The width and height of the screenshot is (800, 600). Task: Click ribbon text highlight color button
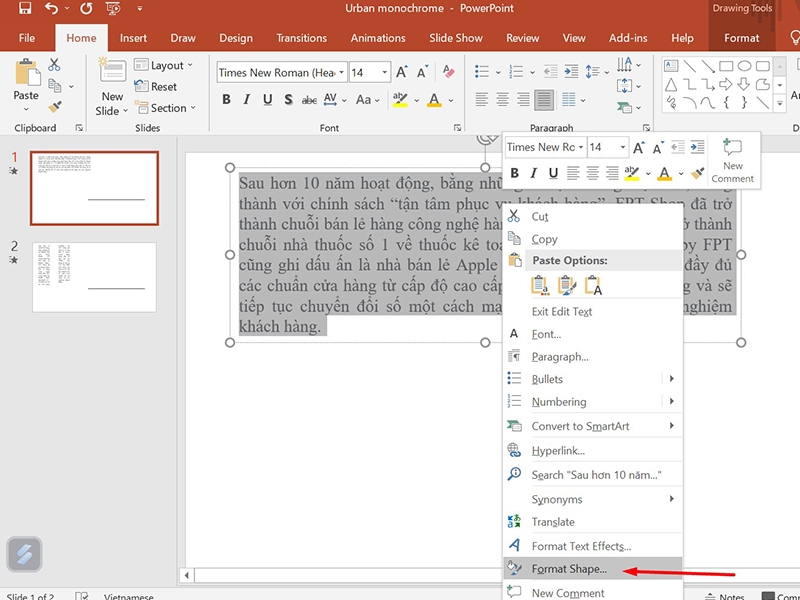pos(401,99)
